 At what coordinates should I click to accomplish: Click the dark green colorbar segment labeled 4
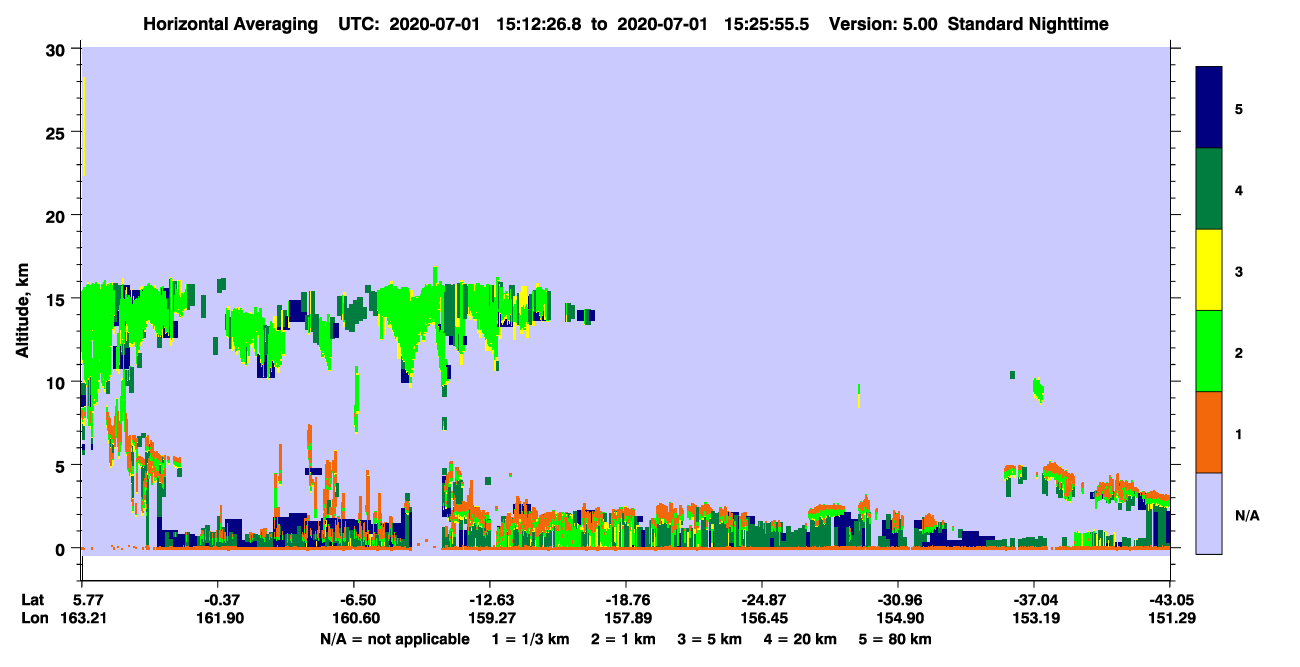[x=1209, y=189]
